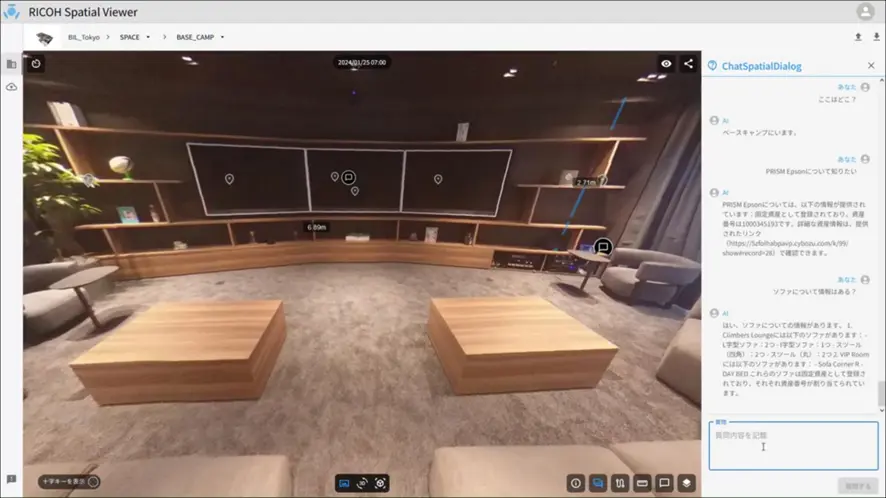Toggle the cross-key display switch
Screen dimensions: 886x498
(x=93, y=481)
